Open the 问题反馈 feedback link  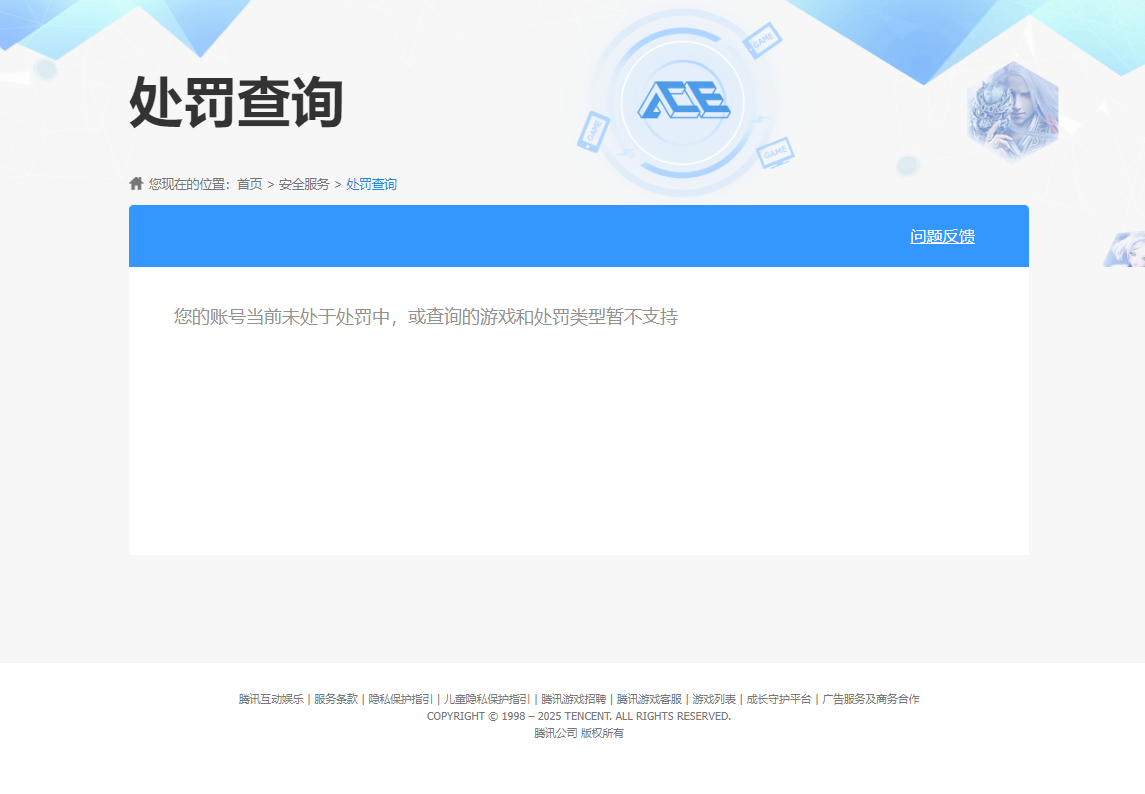943,237
